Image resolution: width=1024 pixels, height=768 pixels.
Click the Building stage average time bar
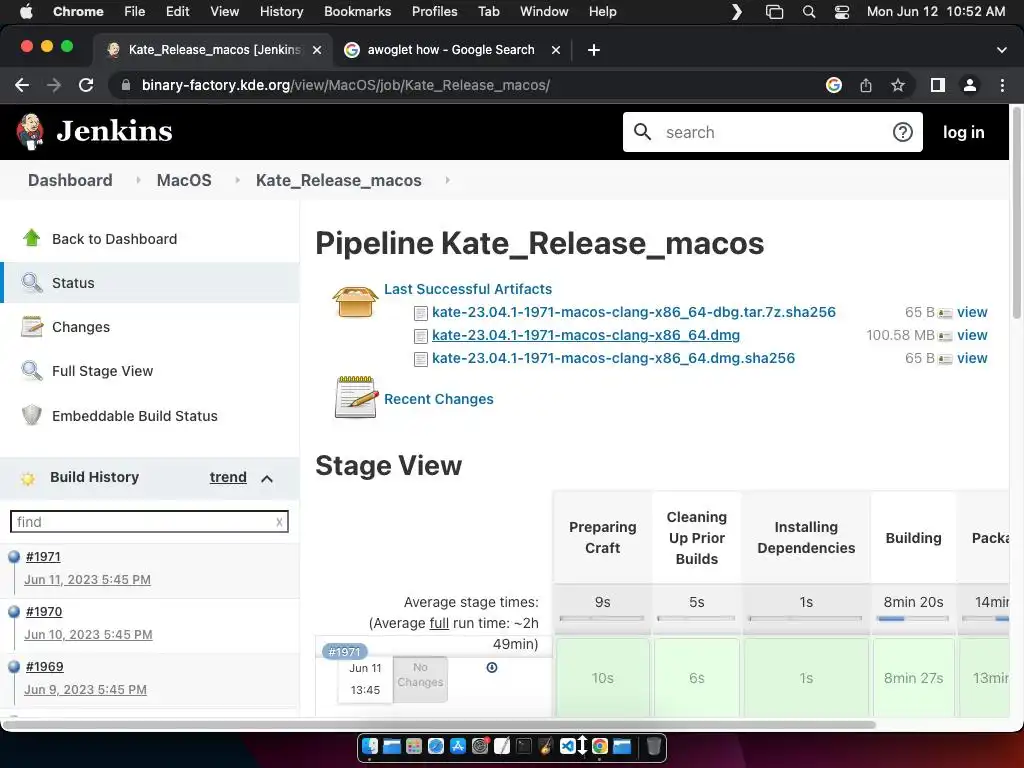913,618
